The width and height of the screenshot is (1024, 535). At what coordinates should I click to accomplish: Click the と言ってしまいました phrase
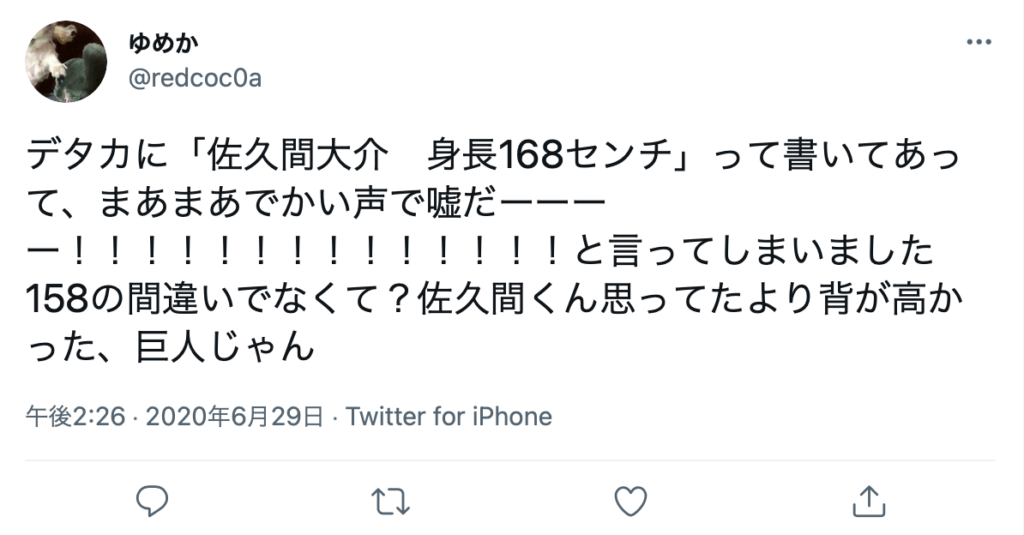click(754, 252)
